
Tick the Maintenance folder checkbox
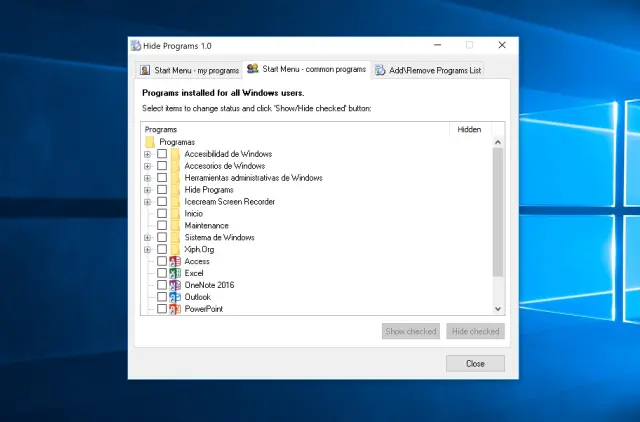(x=162, y=226)
